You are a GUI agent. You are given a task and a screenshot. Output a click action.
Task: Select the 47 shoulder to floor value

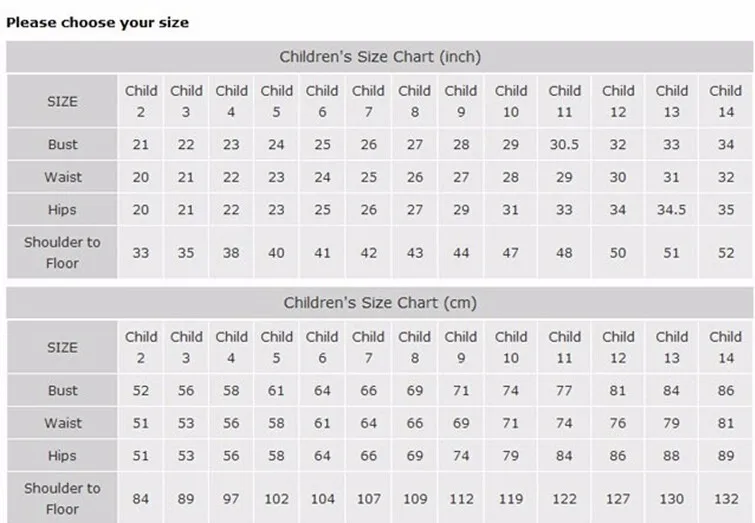coord(511,252)
